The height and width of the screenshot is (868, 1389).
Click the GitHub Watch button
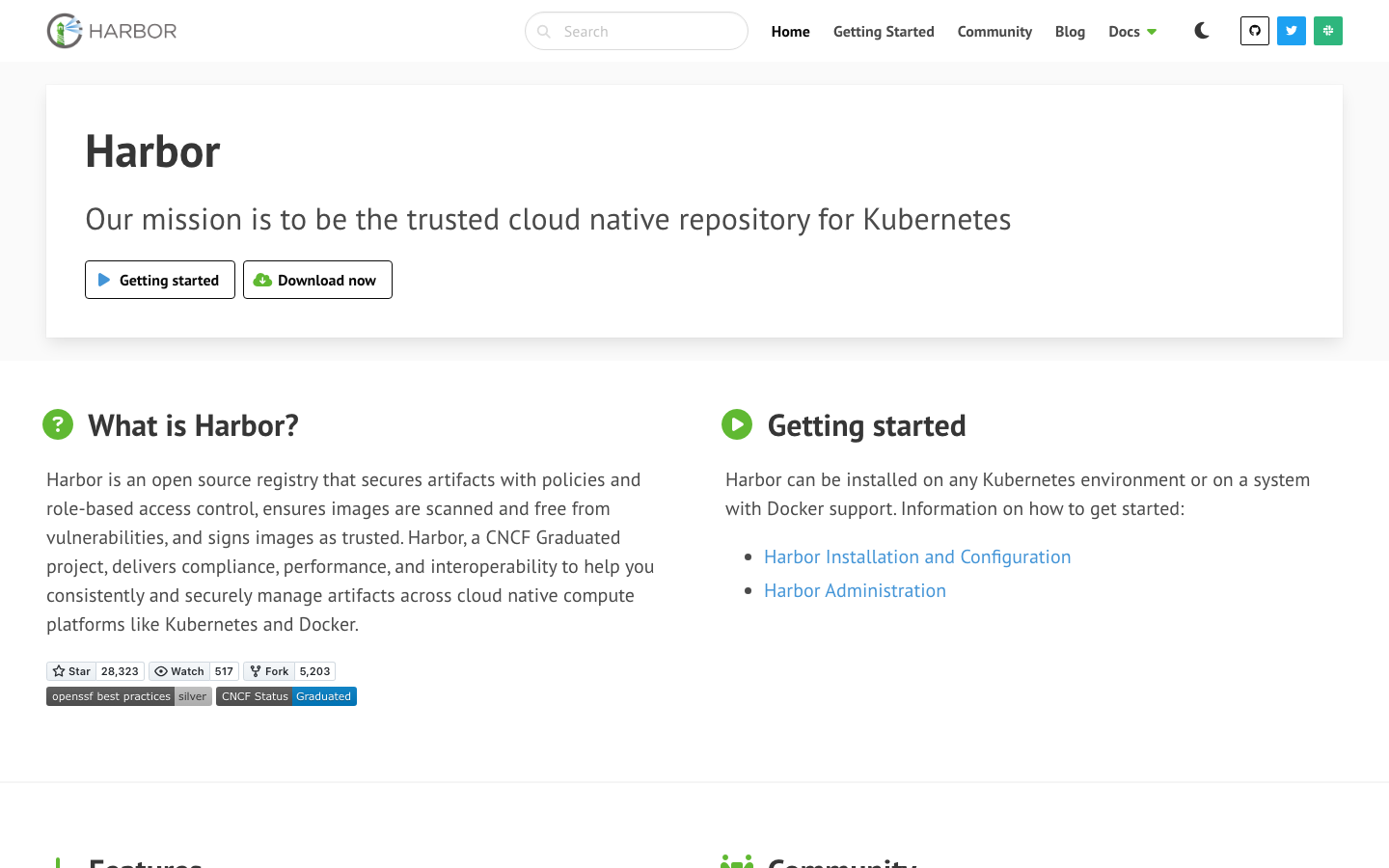pos(179,671)
